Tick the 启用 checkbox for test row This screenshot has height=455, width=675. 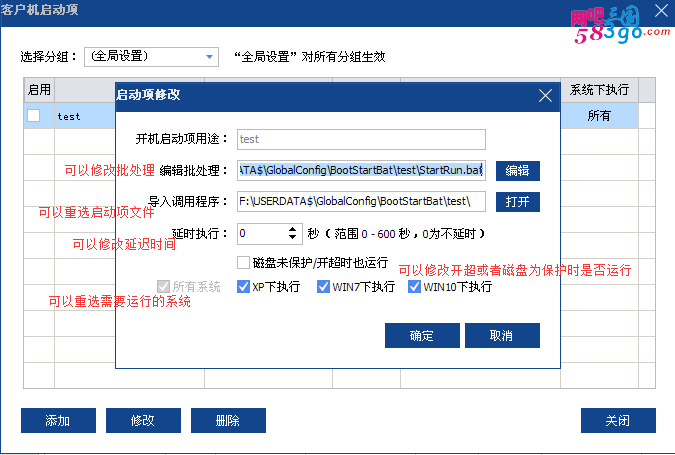[34, 115]
